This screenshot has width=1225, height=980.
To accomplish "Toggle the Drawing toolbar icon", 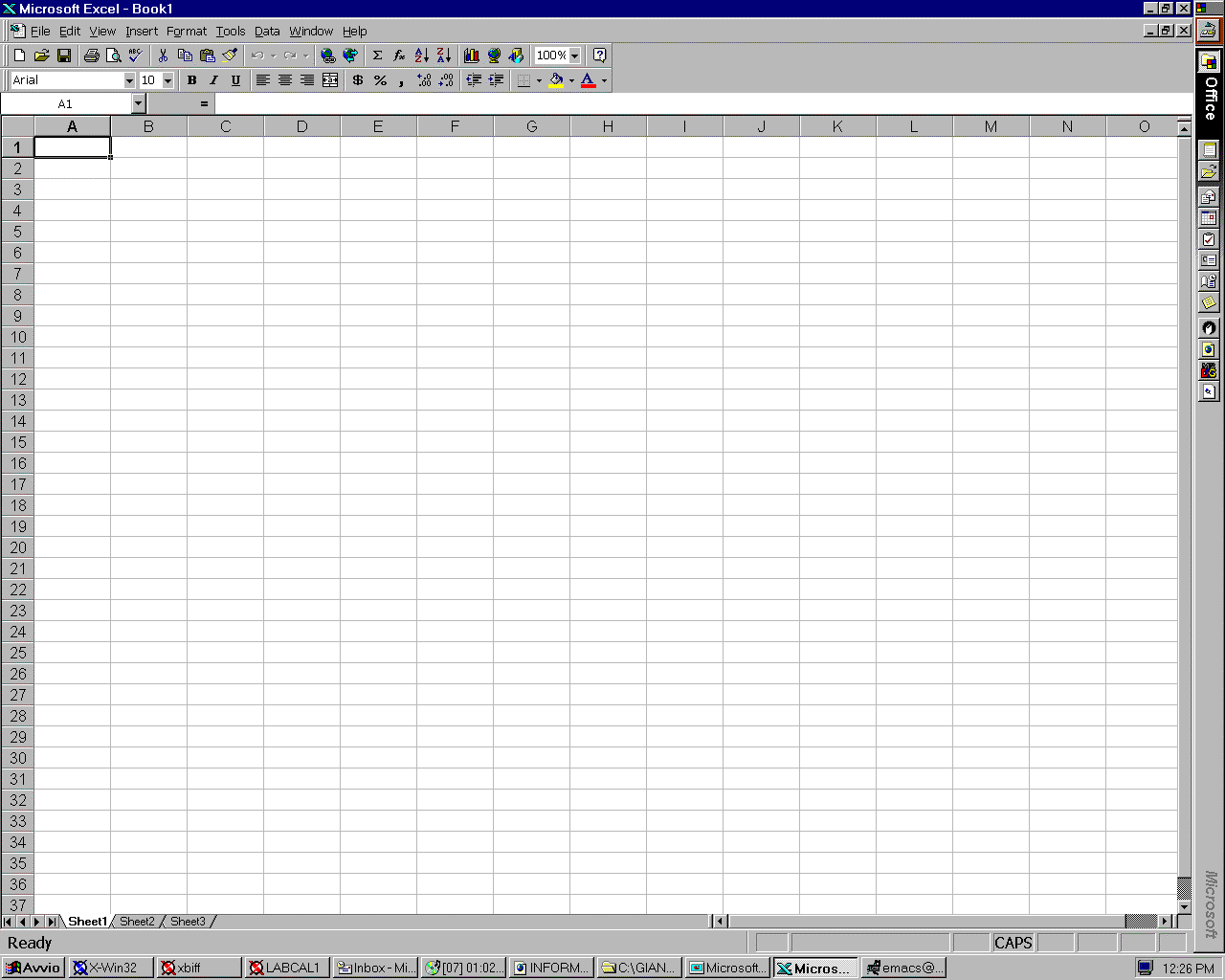I will (516, 56).
